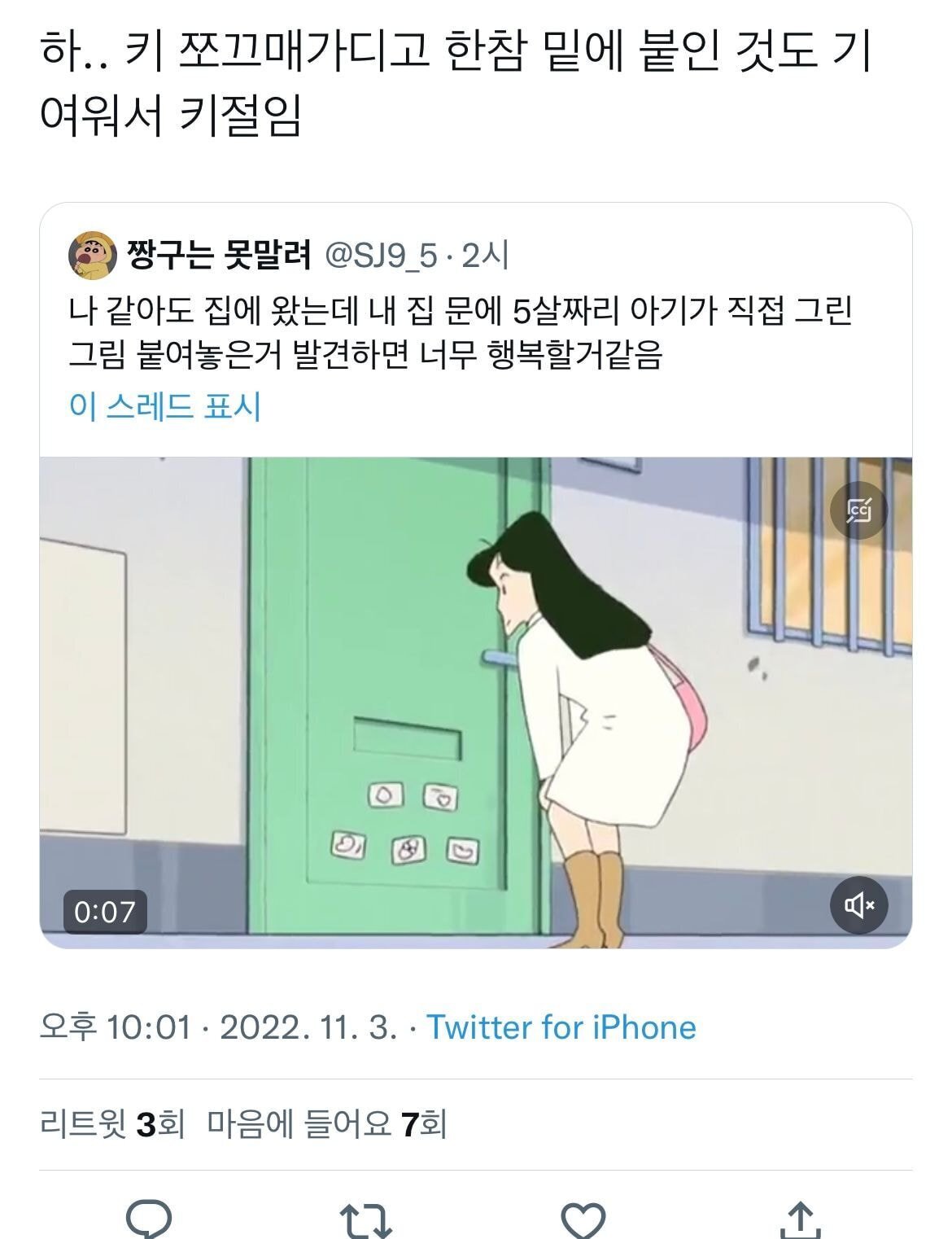Open quoted tweet text about 5살짜리 아기
This screenshot has width=952, height=1239.
[460, 332]
